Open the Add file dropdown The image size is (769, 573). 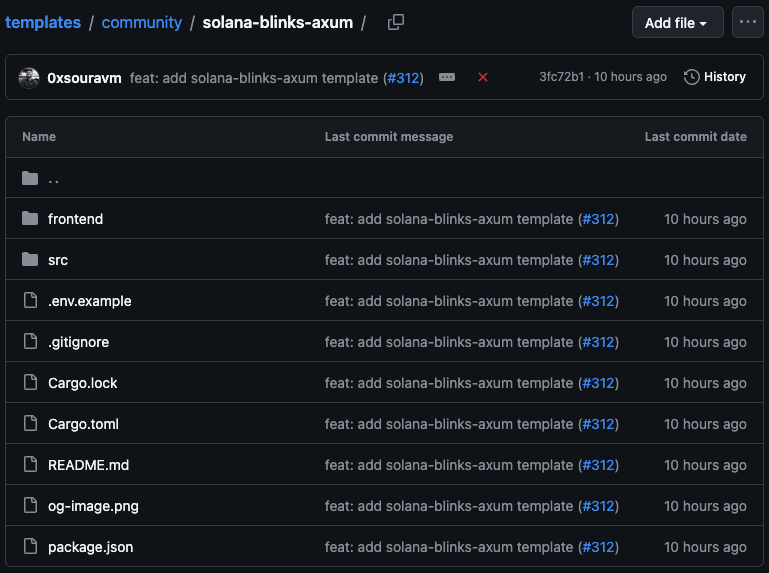click(x=677, y=22)
